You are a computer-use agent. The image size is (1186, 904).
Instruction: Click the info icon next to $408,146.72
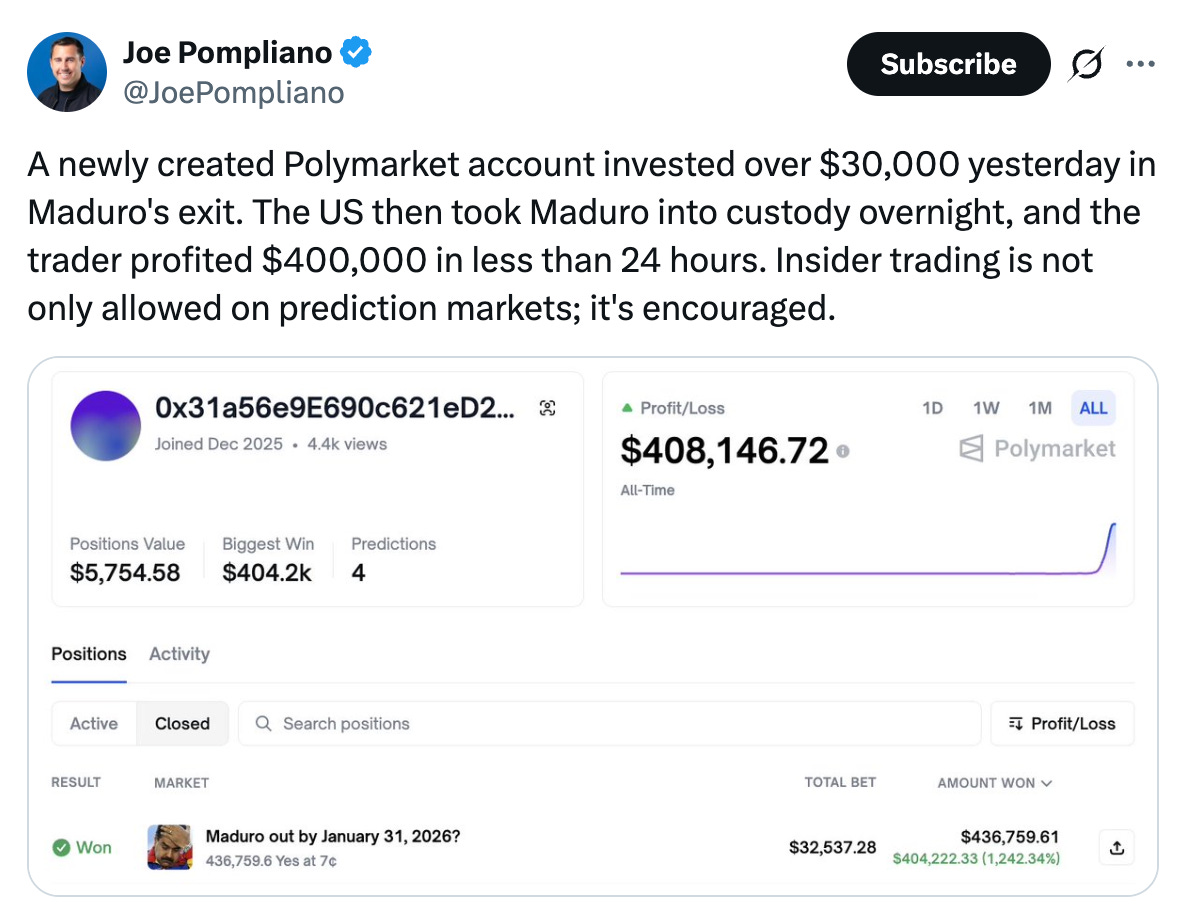(x=843, y=452)
